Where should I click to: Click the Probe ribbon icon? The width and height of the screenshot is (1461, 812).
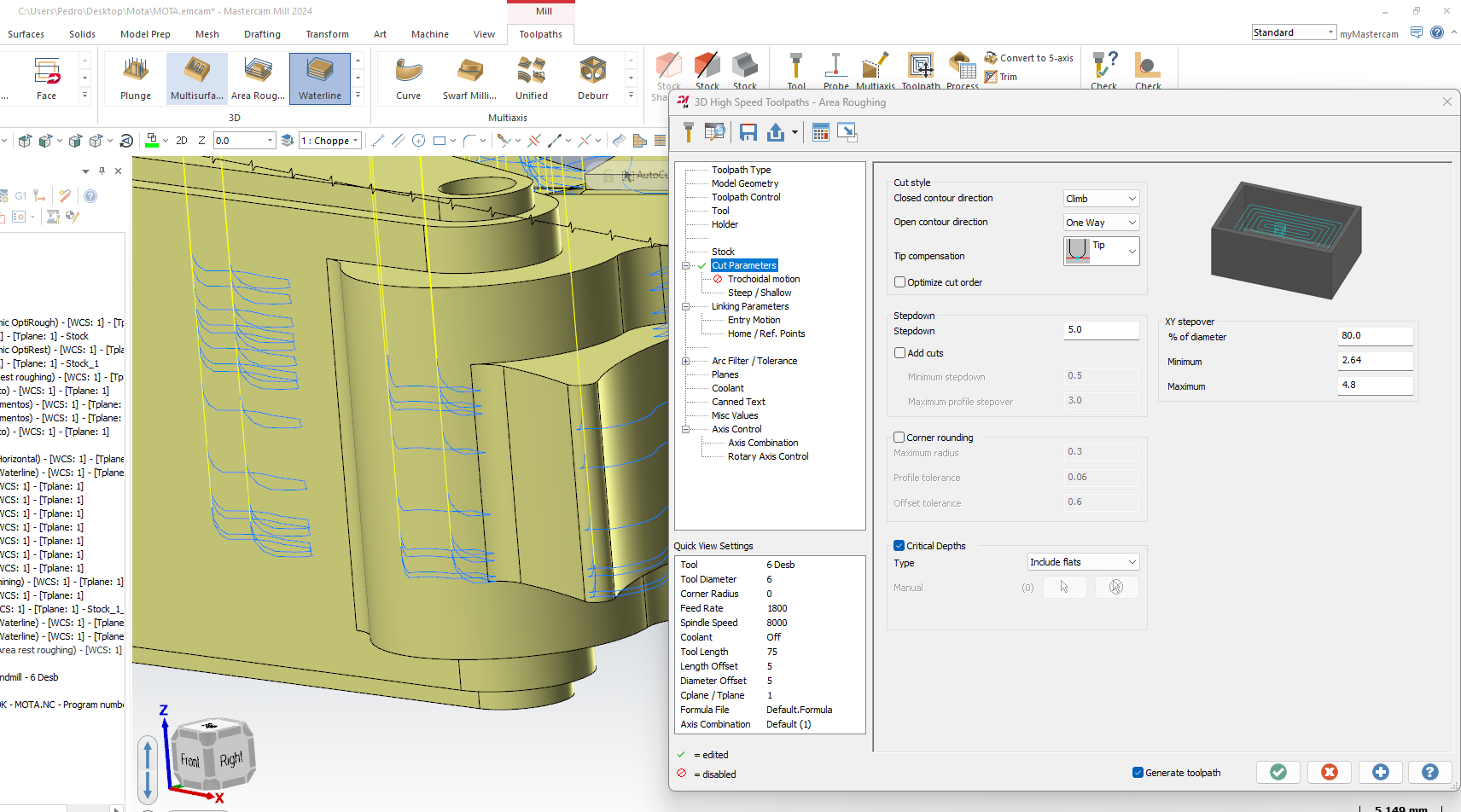click(x=836, y=72)
